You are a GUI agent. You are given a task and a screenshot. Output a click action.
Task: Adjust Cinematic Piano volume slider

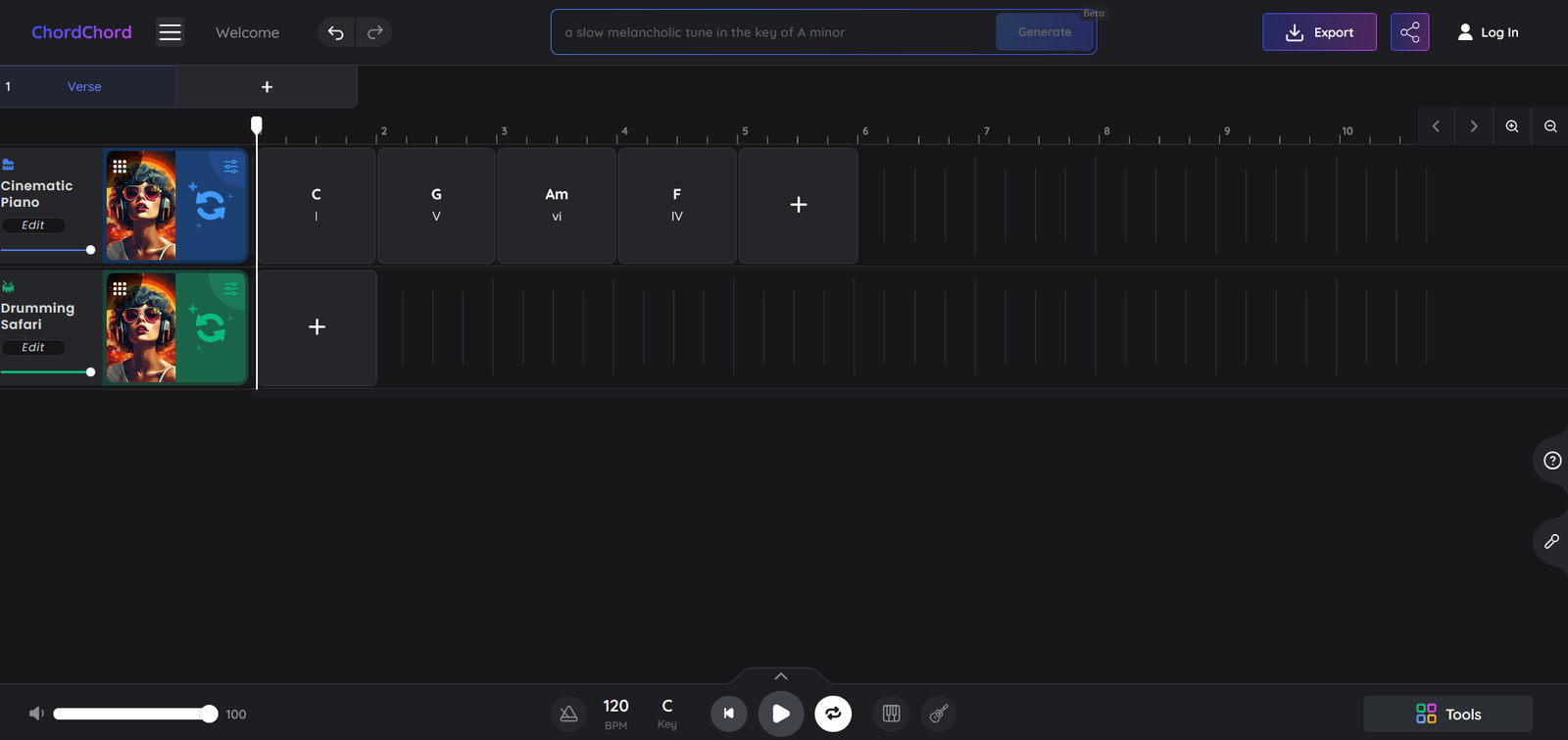tap(48, 250)
